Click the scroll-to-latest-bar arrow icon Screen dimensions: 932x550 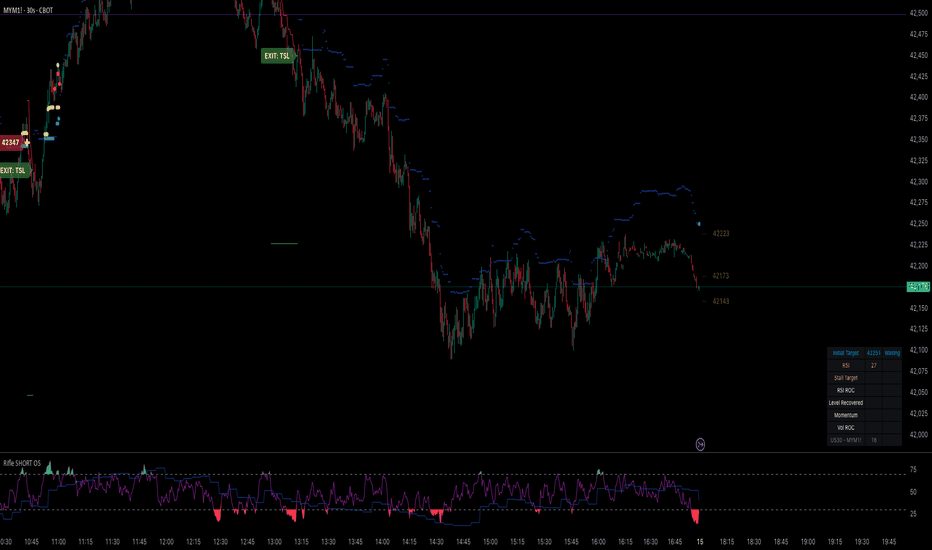coord(700,444)
